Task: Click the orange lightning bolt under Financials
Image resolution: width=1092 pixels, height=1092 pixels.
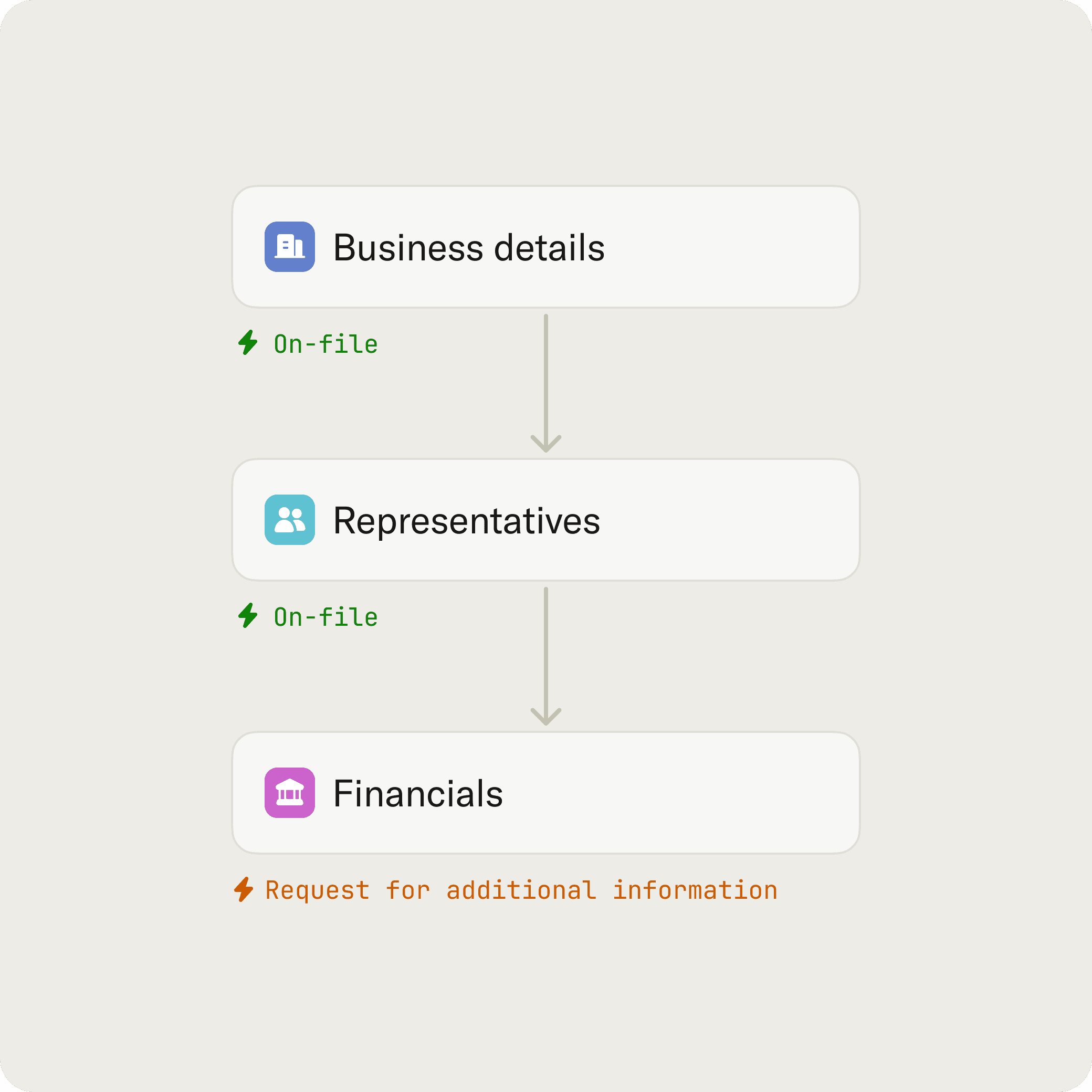Action: point(244,889)
